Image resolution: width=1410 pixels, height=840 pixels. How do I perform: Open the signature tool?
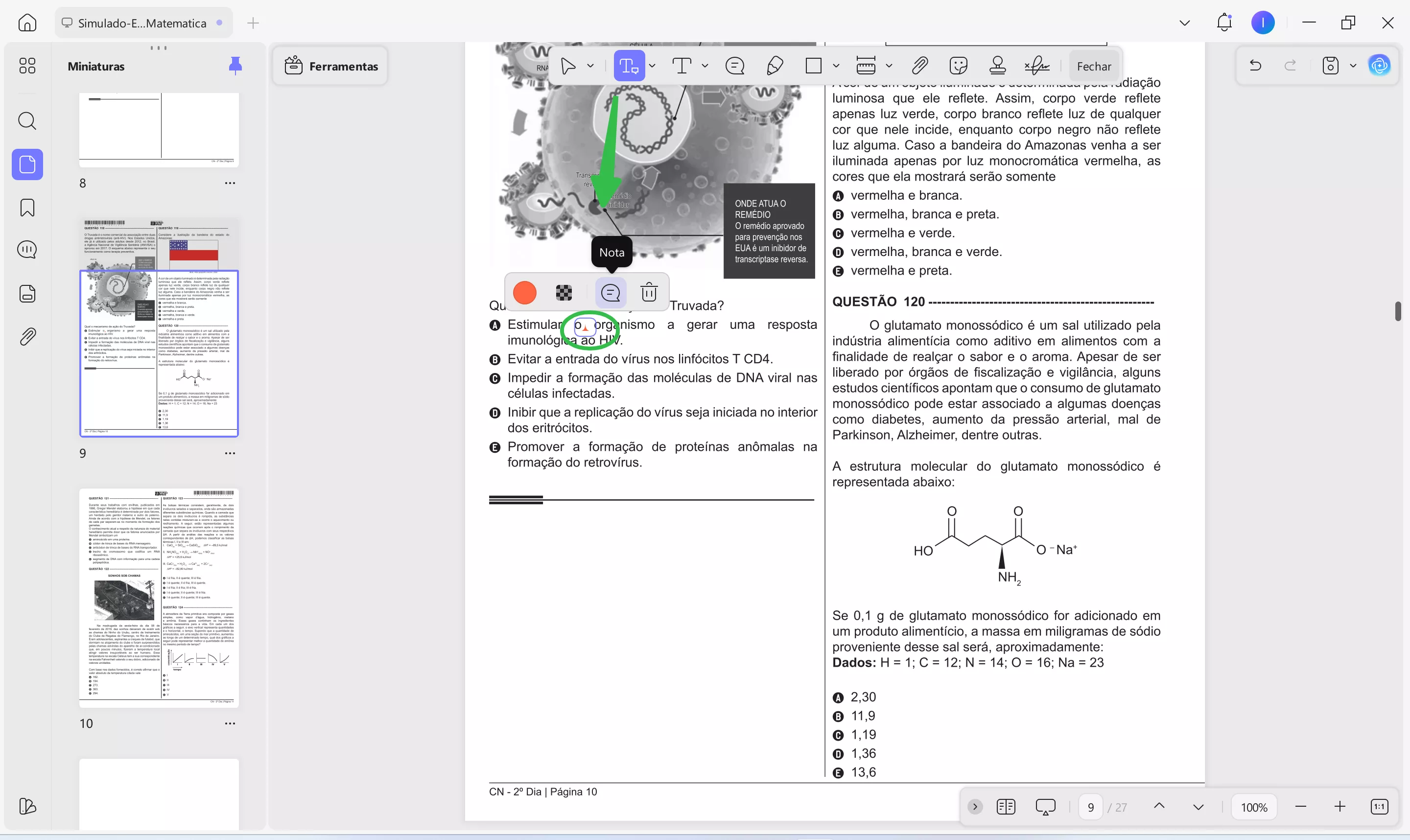click(1036, 66)
